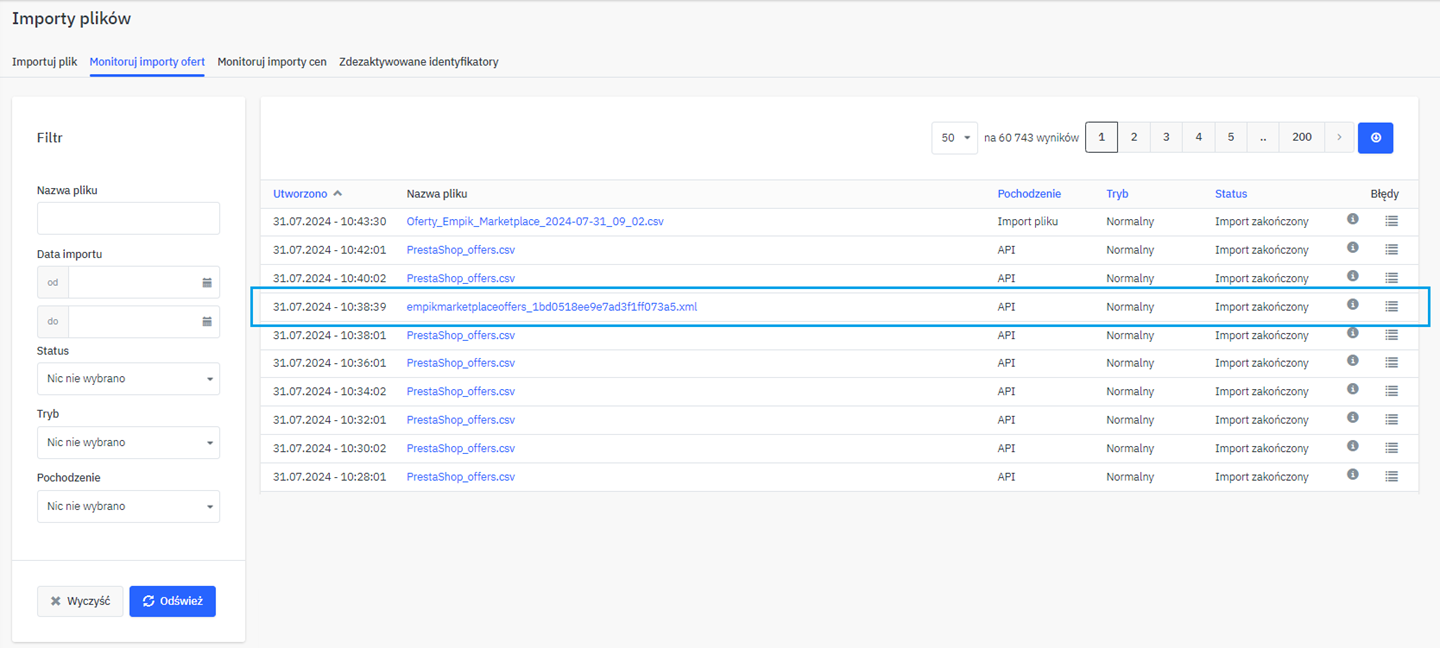Clear filters with the Wyczyść button

tap(80, 601)
